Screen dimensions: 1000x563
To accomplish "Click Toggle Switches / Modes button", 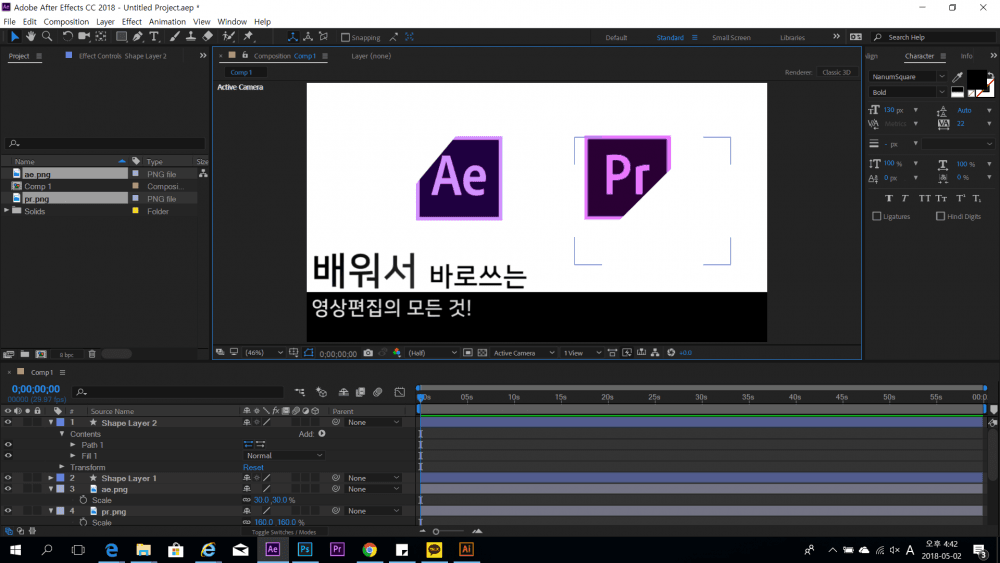I will click(x=283, y=532).
